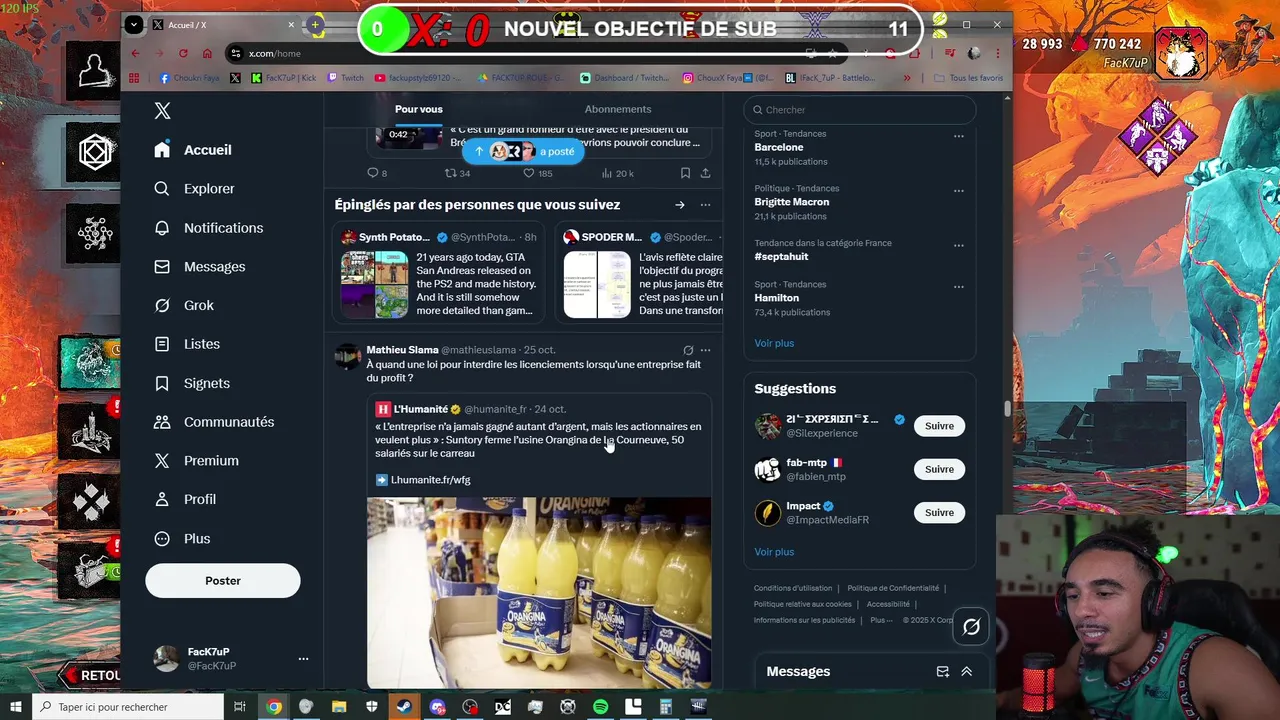The image size is (1280, 720).
Task: Click arrow next to Épinglés heading
Action: [x=680, y=205]
